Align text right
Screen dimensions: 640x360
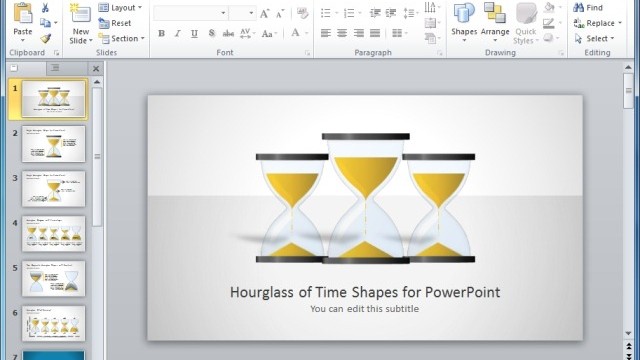359,33
